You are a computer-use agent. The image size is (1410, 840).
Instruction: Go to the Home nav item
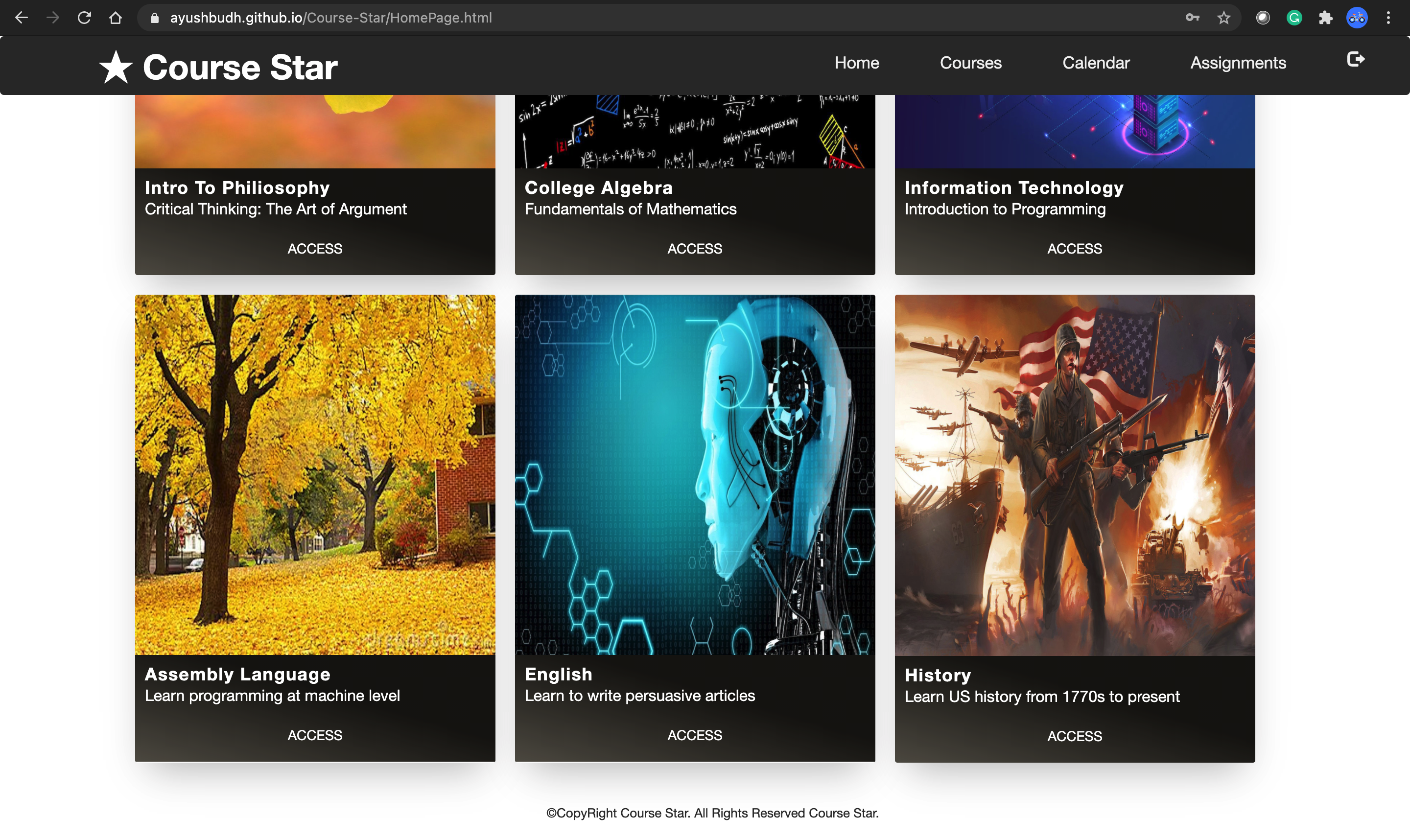856,63
